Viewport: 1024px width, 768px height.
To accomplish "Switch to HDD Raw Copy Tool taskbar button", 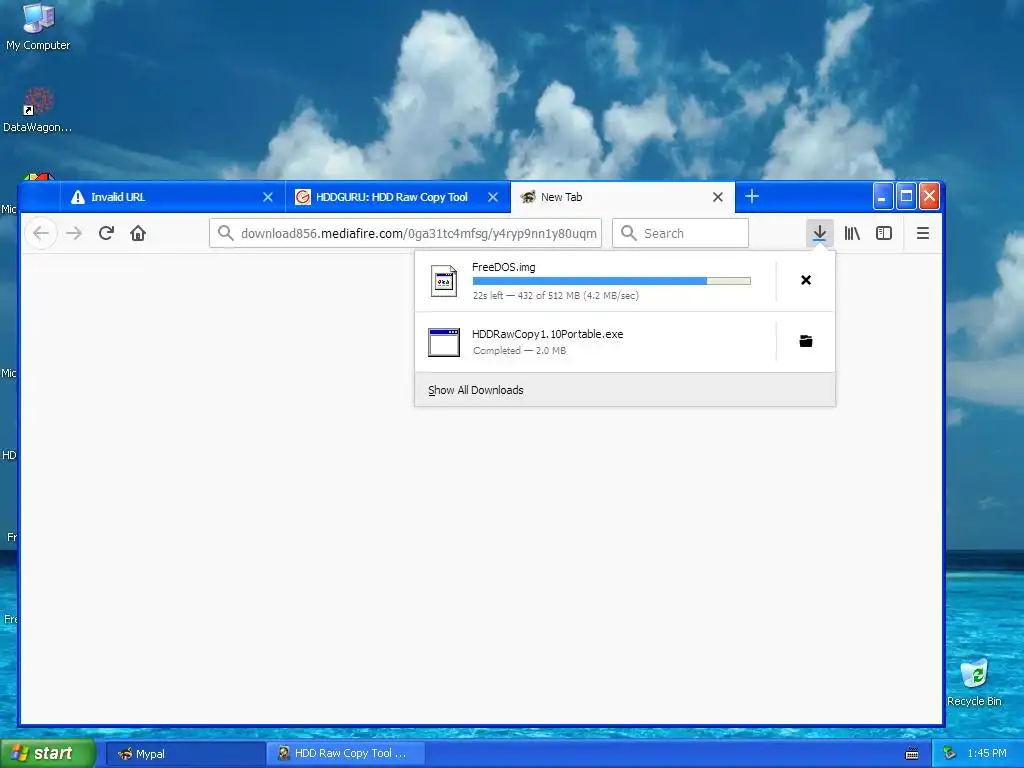I will pyautogui.click(x=345, y=754).
